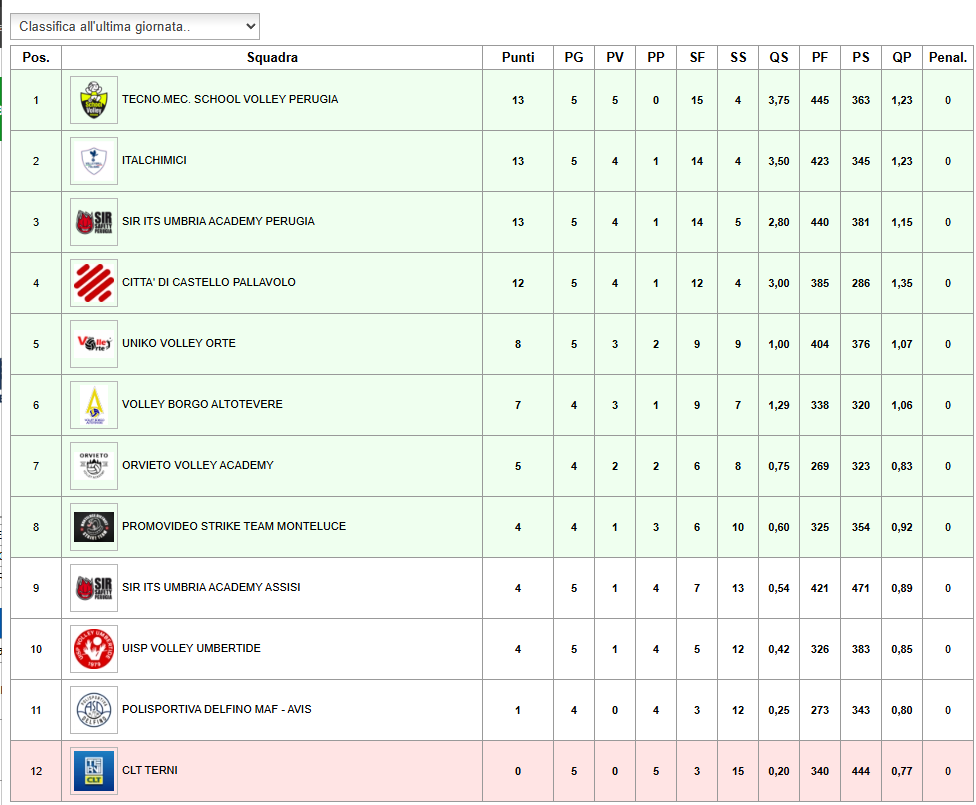
Task: Click the Orvieto Volley Academy logo
Action: 94,466
